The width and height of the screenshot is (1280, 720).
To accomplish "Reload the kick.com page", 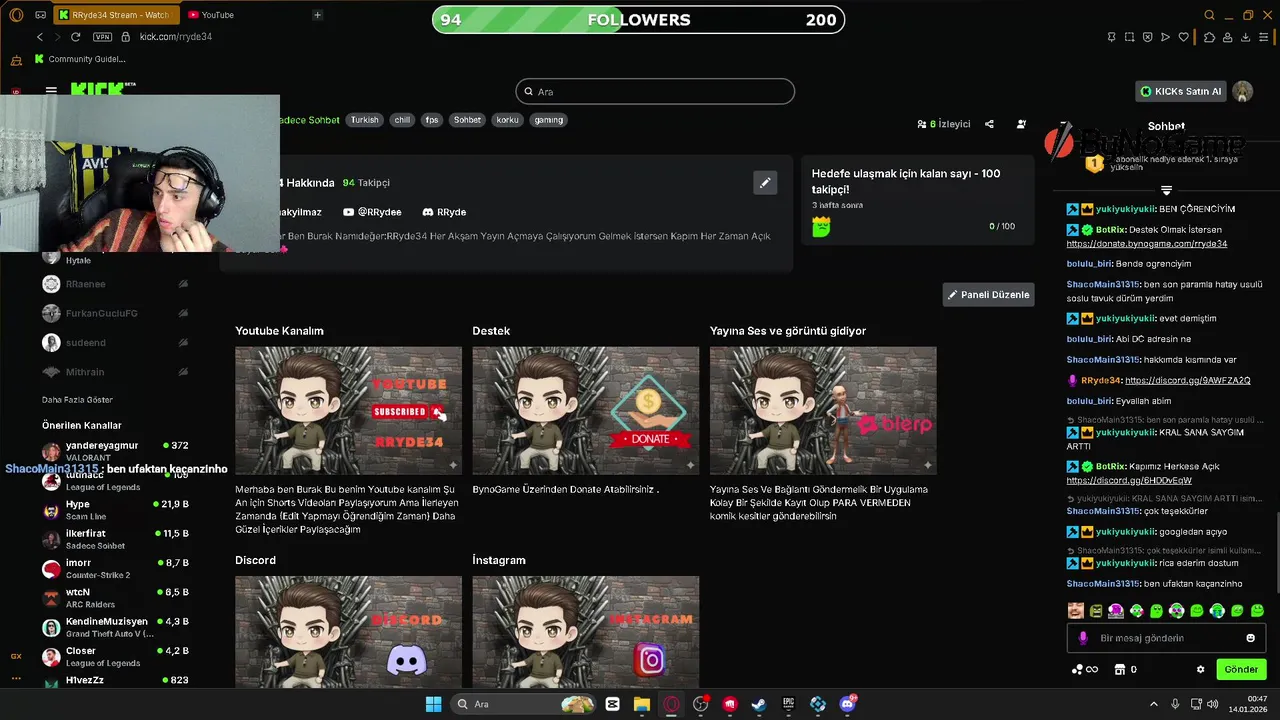I will 75,37.
